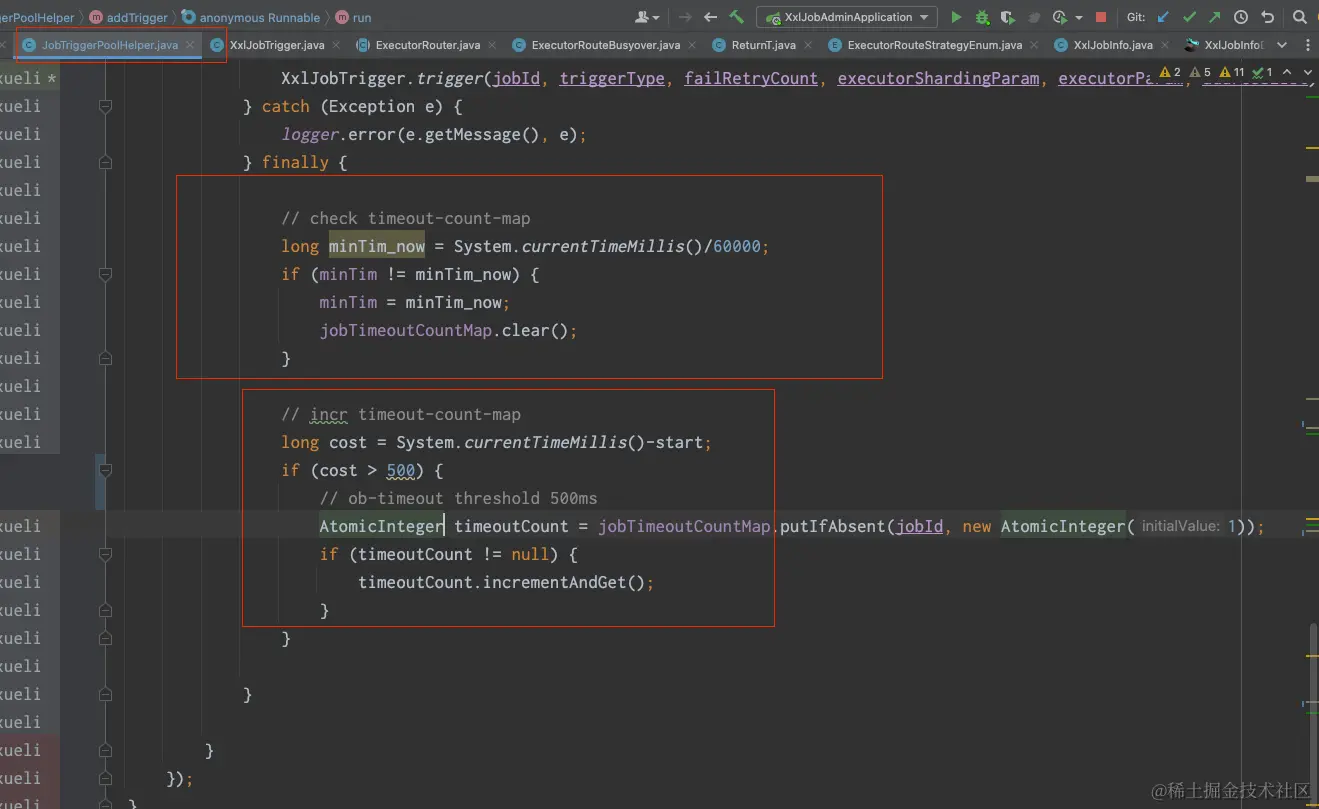Click the 'check timeout-count-map' comment
The height and width of the screenshot is (809, 1319).
tap(406, 218)
